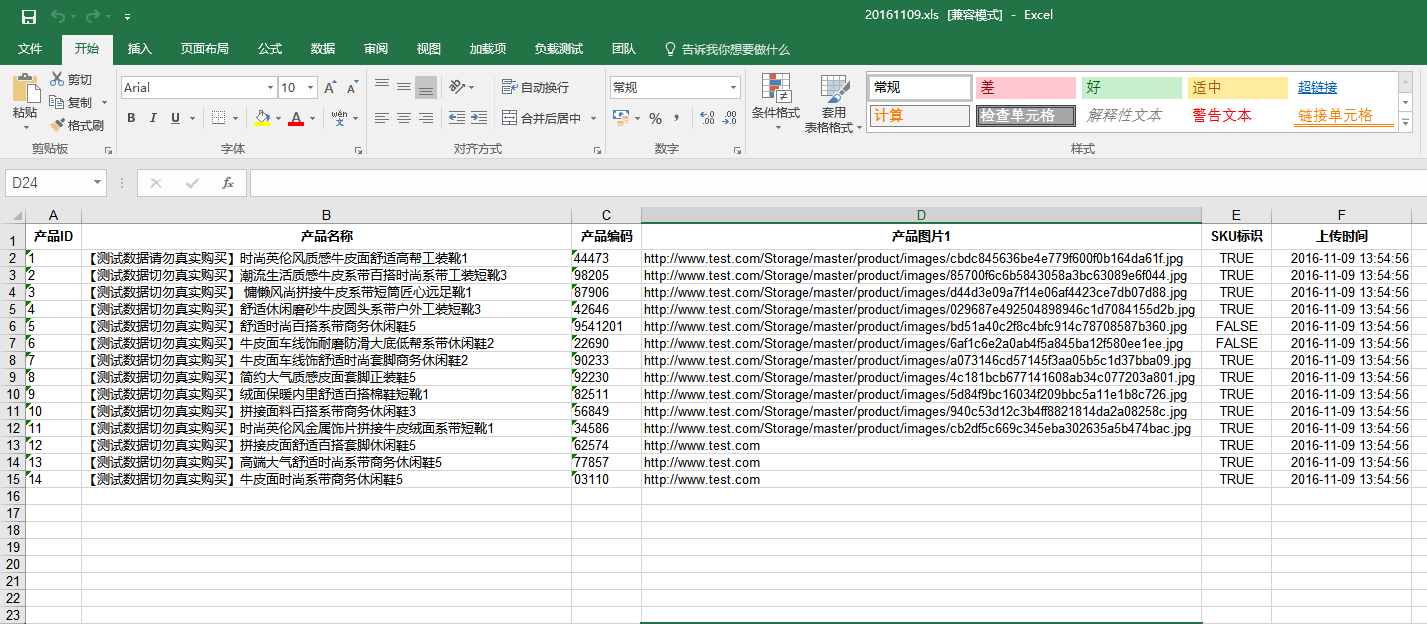The width and height of the screenshot is (1427, 624).
Task: Open Conditional Formatting (条件格式)
Action: (x=776, y=102)
